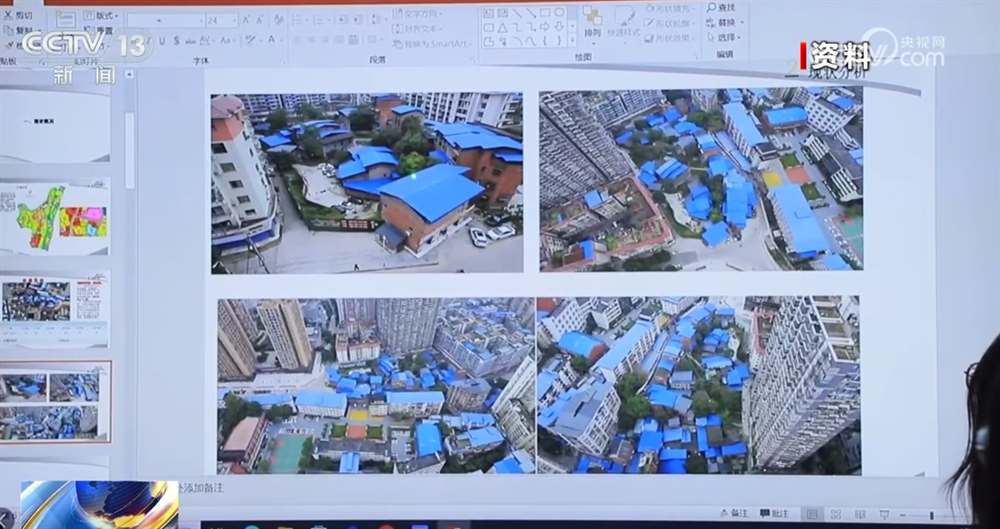The image size is (1000, 529).
Task: Open the font size dropdown
Action: [x=235, y=20]
